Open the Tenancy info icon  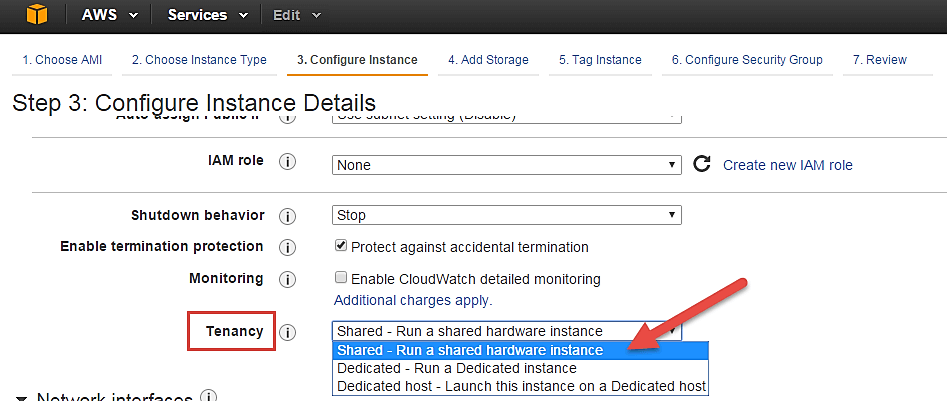click(287, 332)
